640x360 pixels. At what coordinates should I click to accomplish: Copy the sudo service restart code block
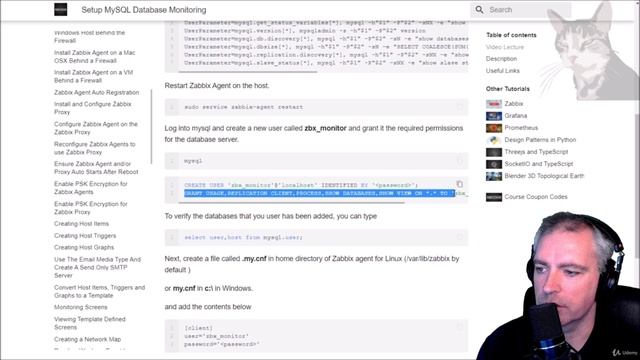pyautogui.click(x=459, y=107)
